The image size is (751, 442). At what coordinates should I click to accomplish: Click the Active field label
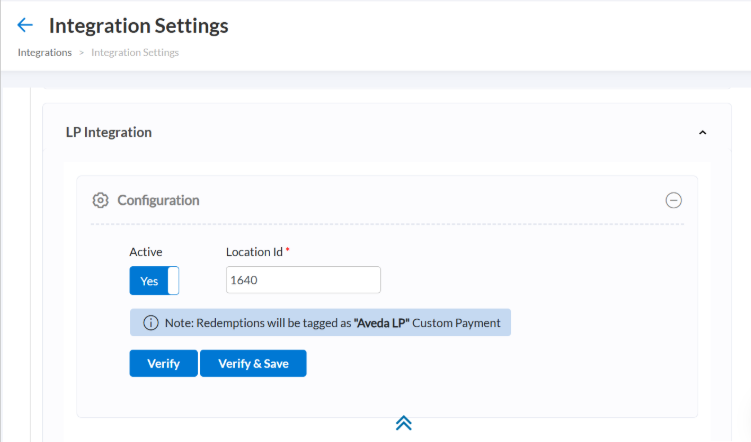(x=146, y=252)
